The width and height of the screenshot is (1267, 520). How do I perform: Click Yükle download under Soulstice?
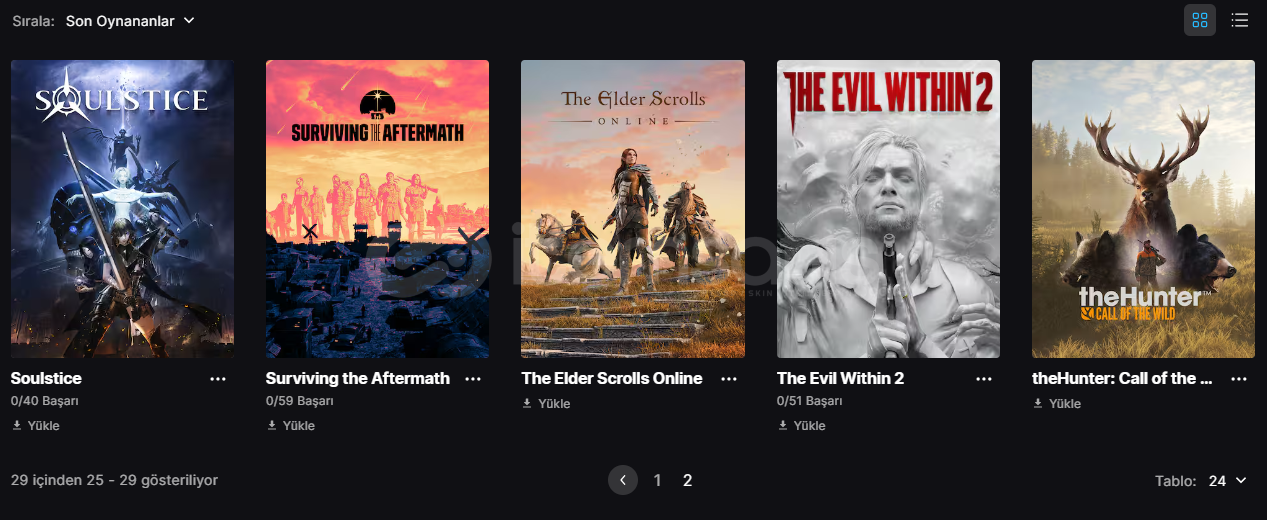pyautogui.click(x=36, y=425)
